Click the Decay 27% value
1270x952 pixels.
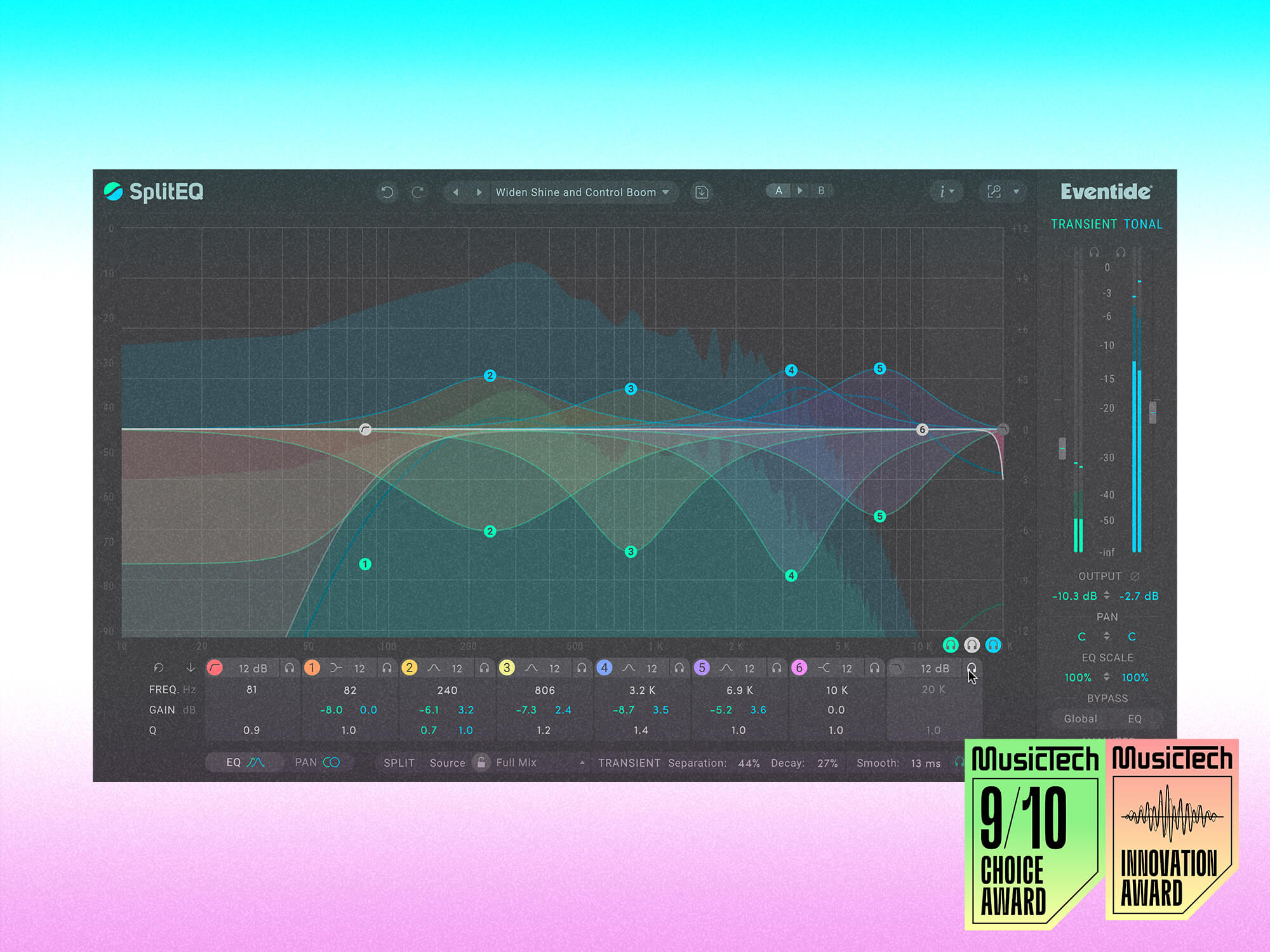click(827, 763)
